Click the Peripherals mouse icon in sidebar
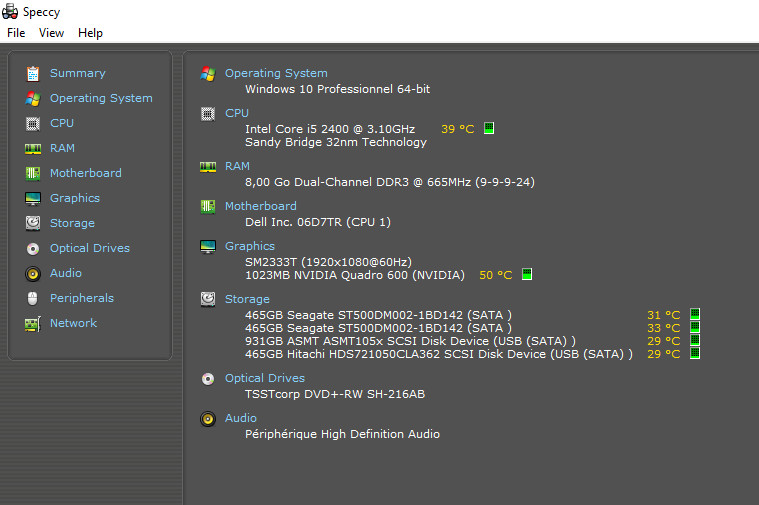 pyautogui.click(x=33, y=298)
